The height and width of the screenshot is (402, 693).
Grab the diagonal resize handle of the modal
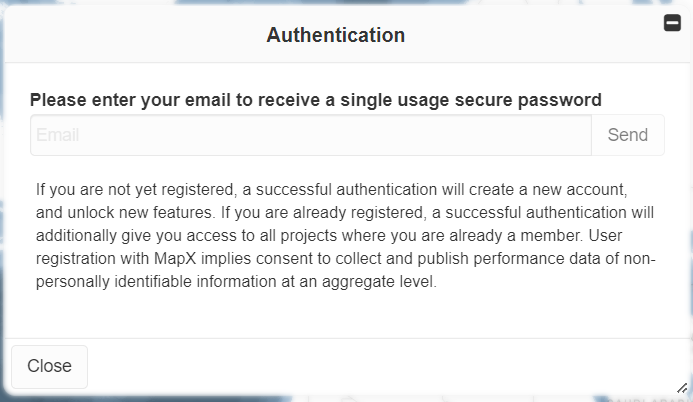point(681,387)
